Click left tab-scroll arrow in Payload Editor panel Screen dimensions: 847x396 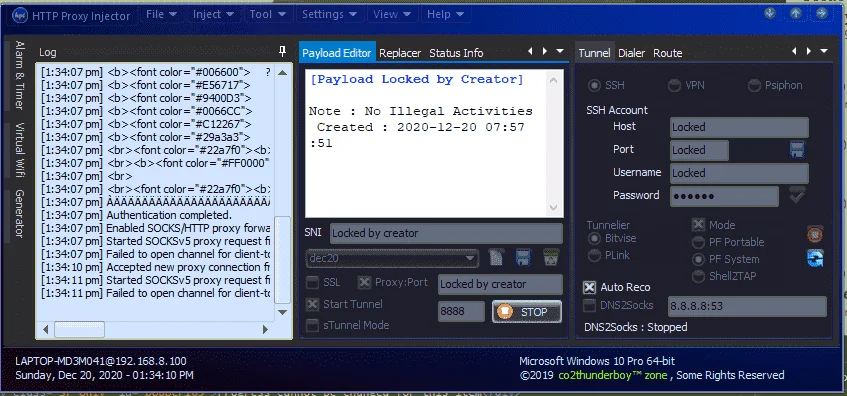[x=530, y=51]
